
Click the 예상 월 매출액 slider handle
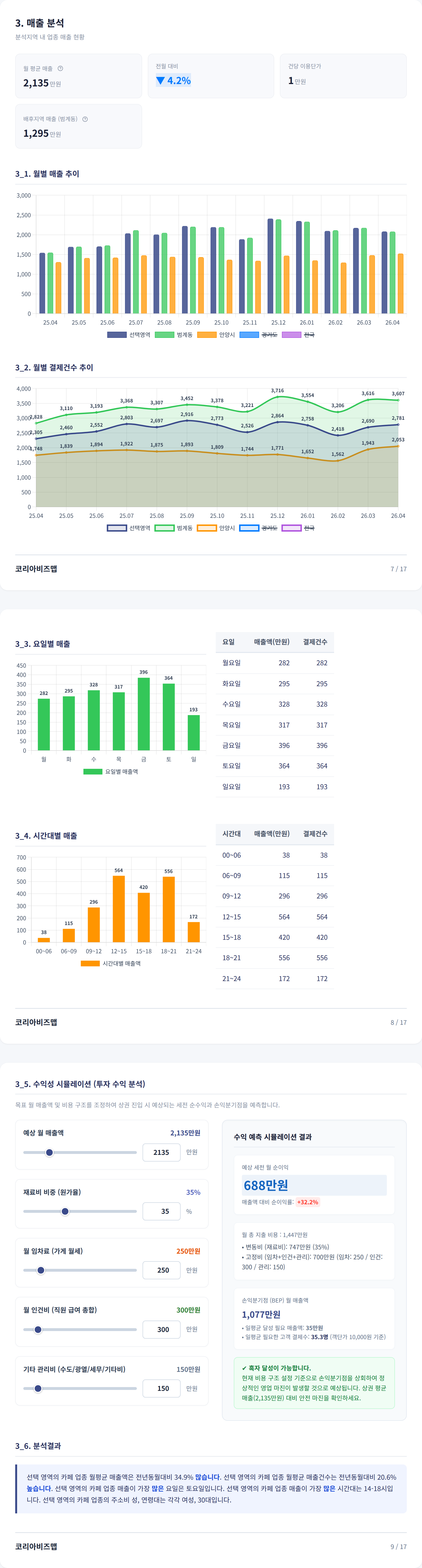click(x=49, y=1152)
